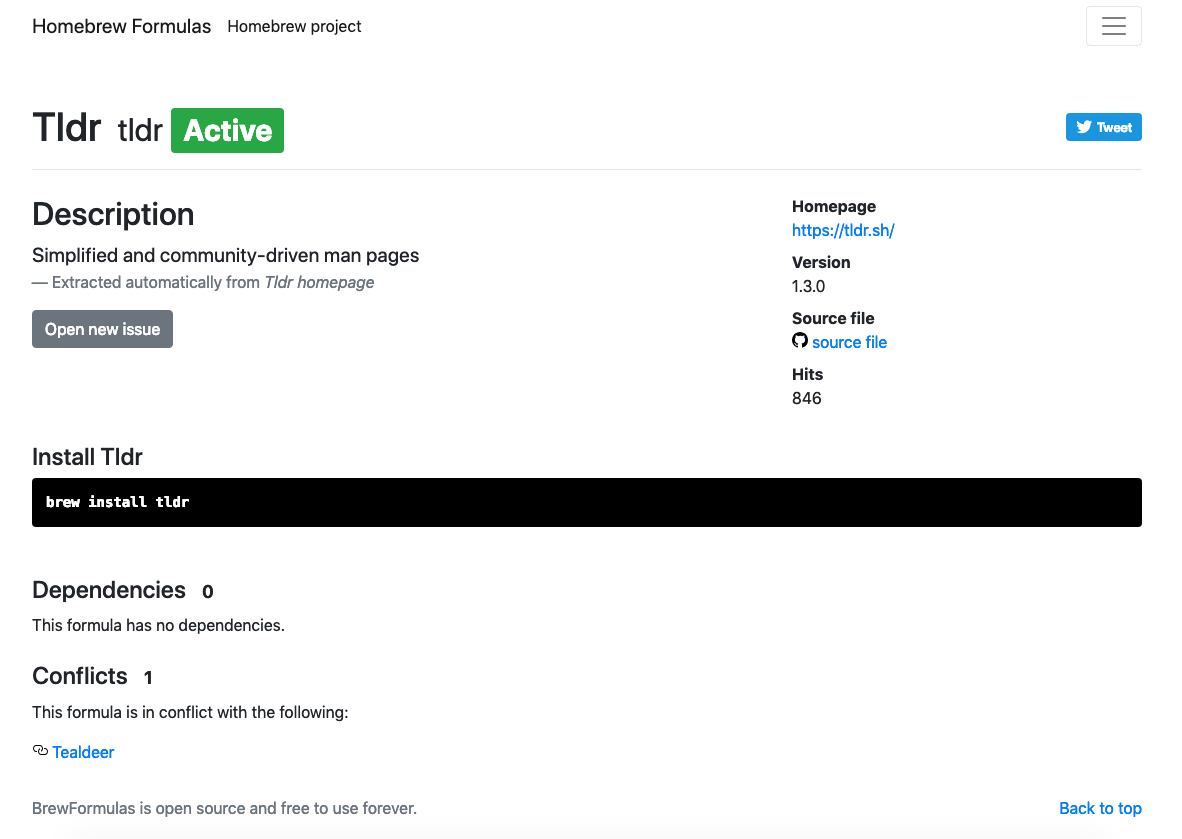Share the formula with the Tweet button
1182x839 pixels.
(1104, 127)
